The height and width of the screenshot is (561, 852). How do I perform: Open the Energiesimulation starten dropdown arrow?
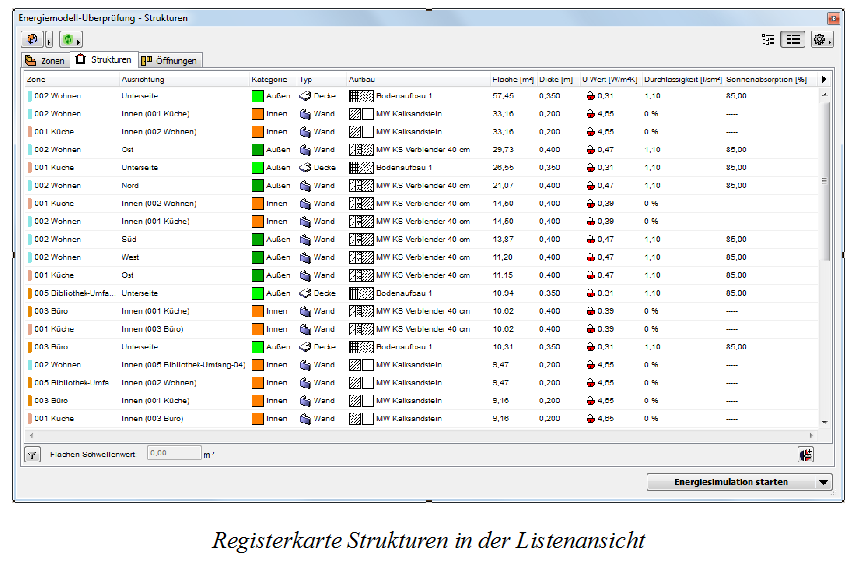click(x=823, y=482)
